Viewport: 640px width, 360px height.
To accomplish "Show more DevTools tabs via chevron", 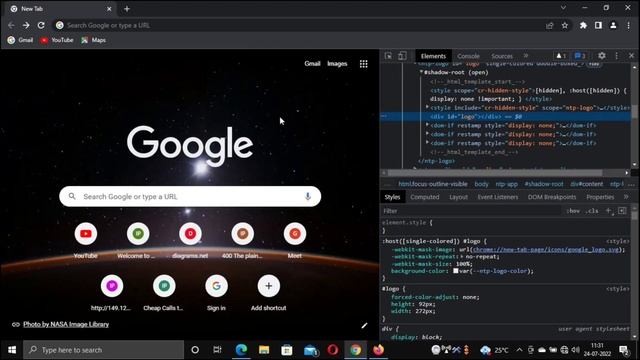I will [526, 56].
